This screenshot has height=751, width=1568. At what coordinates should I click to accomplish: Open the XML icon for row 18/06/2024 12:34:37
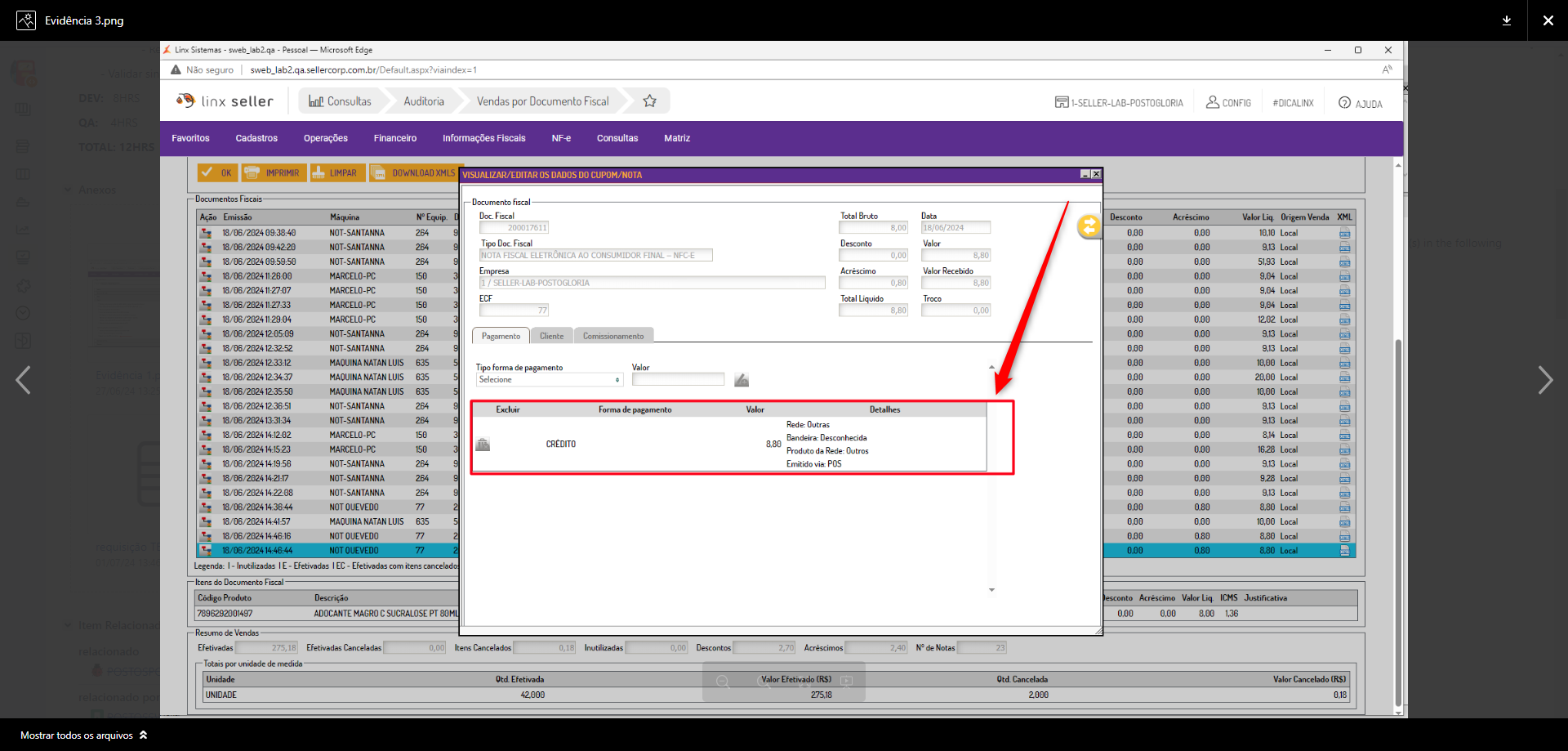(1344, 378)
